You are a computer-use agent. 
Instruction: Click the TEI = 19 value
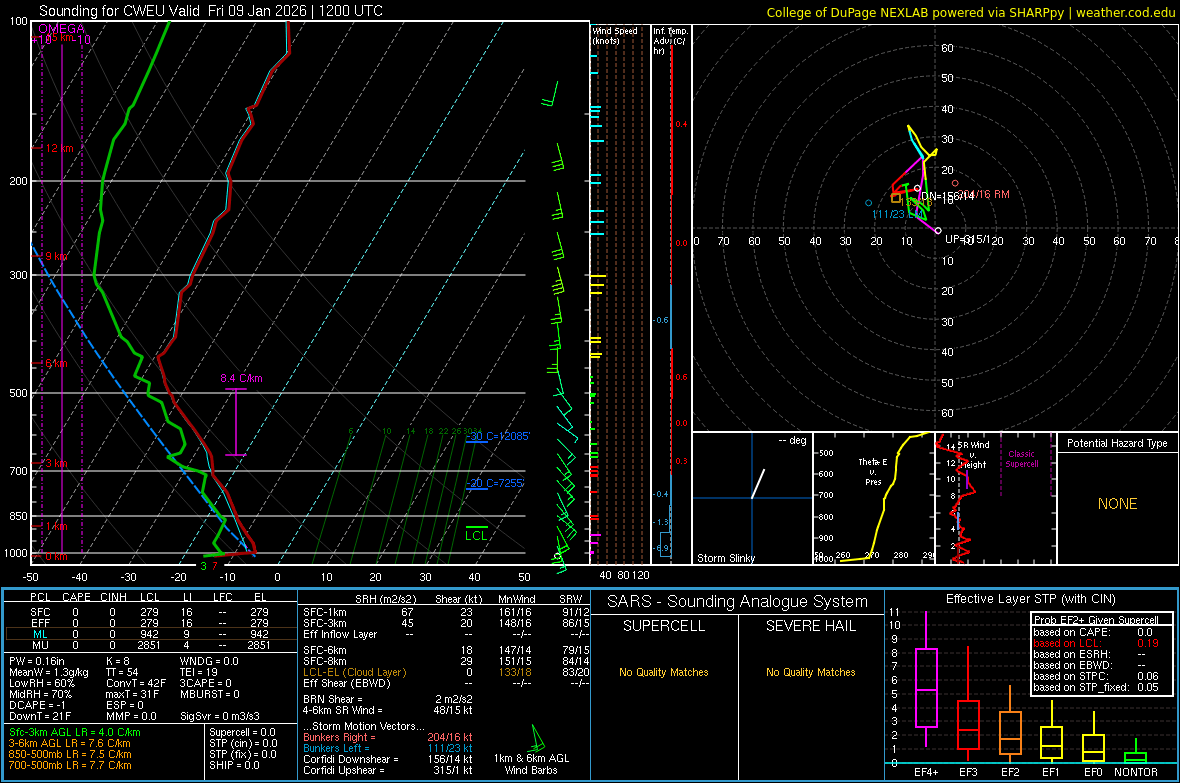pyautogui.click(x=199, y=672)
